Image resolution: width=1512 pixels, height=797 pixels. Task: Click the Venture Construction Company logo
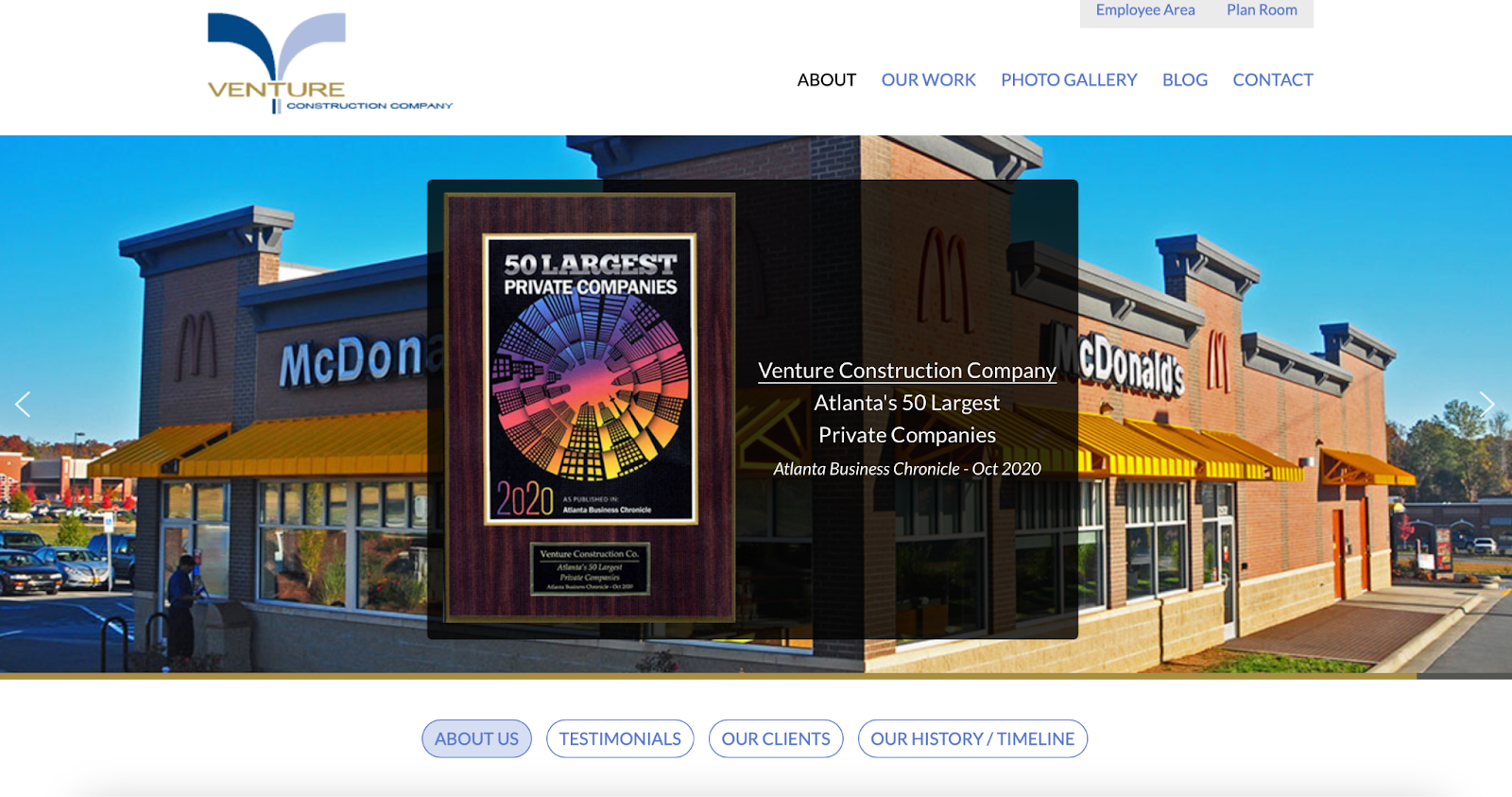(x=330, y=63)
